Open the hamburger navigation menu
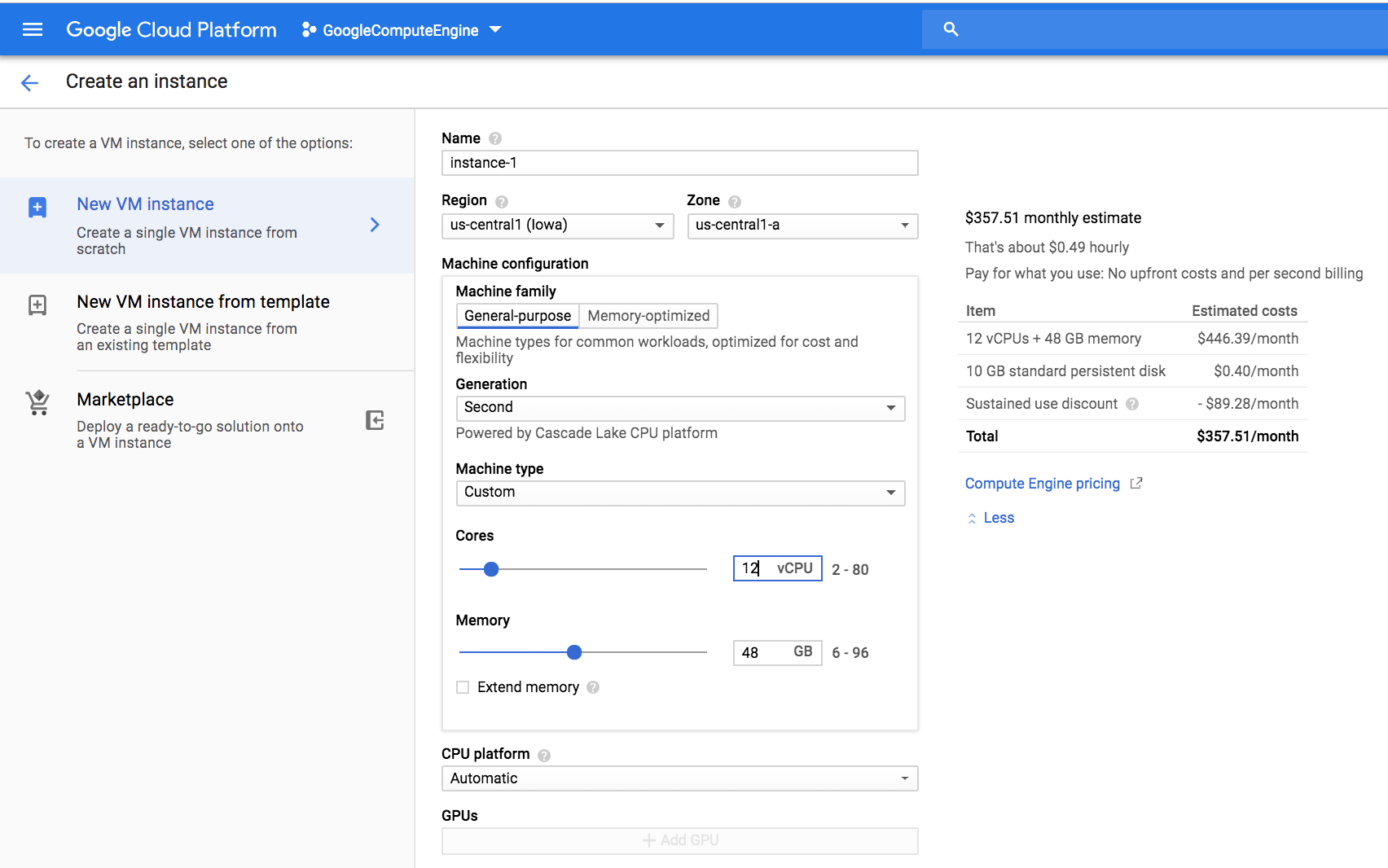This screenshot has width=1388, height=868. pos(33,30)
